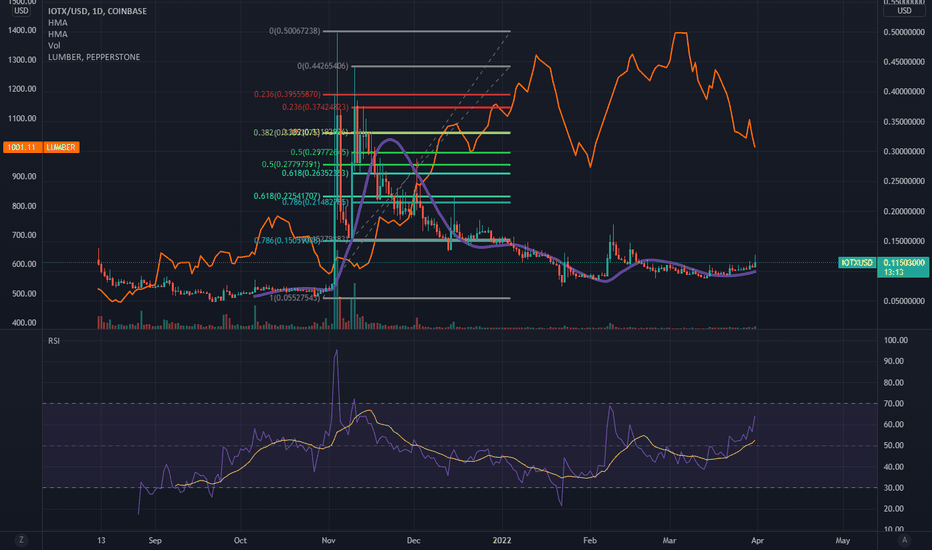Click 1400.00 on the left price scale
This screenshot has height=550, width=932.
[x=22, y=30]
